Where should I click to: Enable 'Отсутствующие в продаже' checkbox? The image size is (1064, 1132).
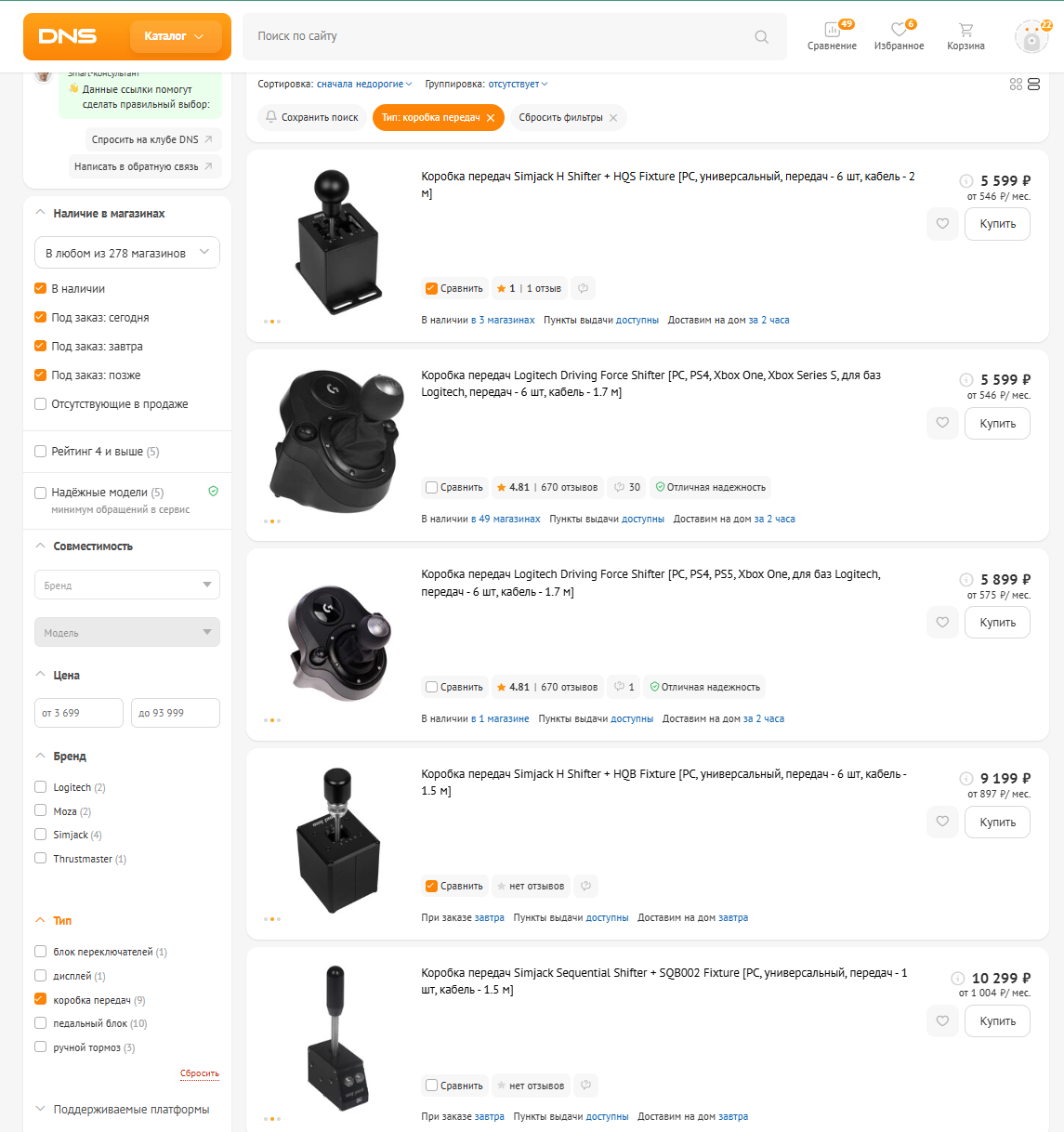point(40,403)
